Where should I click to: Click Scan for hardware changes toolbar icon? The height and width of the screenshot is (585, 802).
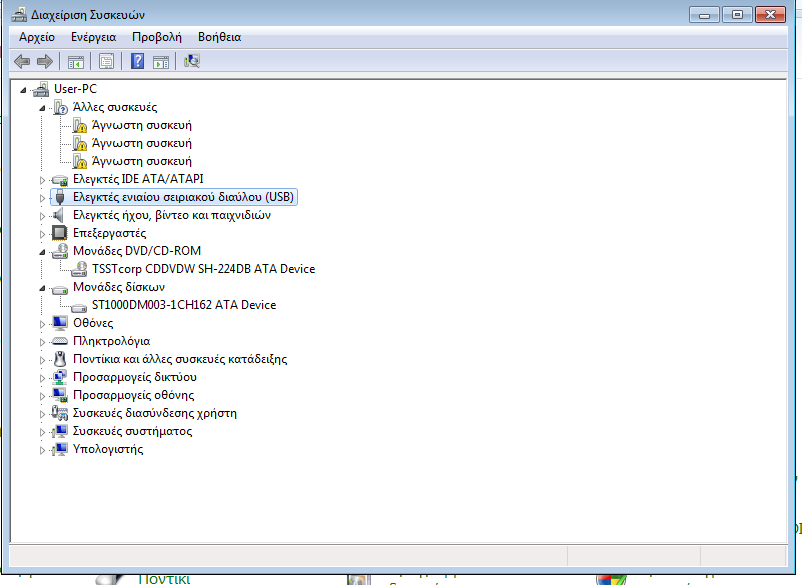pyautogui.click(x=192, y=61)
